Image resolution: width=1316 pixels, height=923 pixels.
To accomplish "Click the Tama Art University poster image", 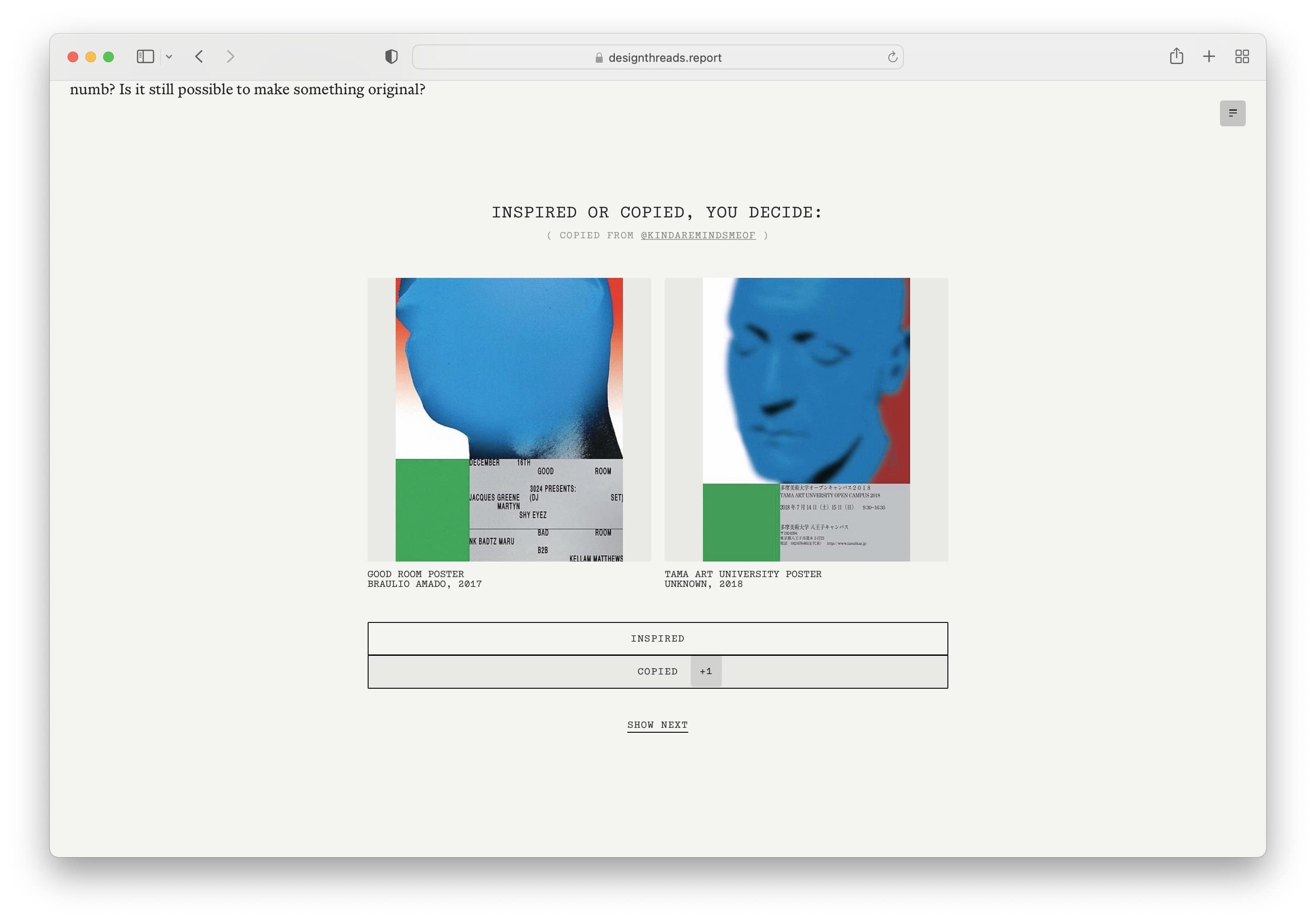I will 806,420.
